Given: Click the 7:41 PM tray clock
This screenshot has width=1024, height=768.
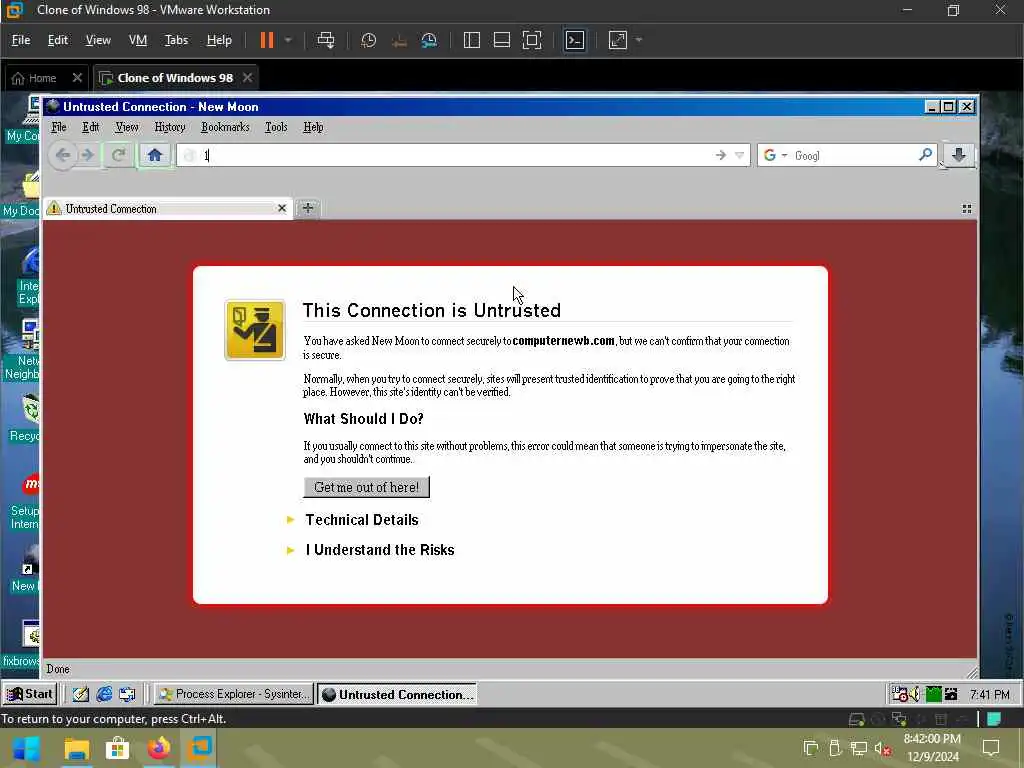Looking at the screenshot, I should pyautogui.click(x=989, y=695).
